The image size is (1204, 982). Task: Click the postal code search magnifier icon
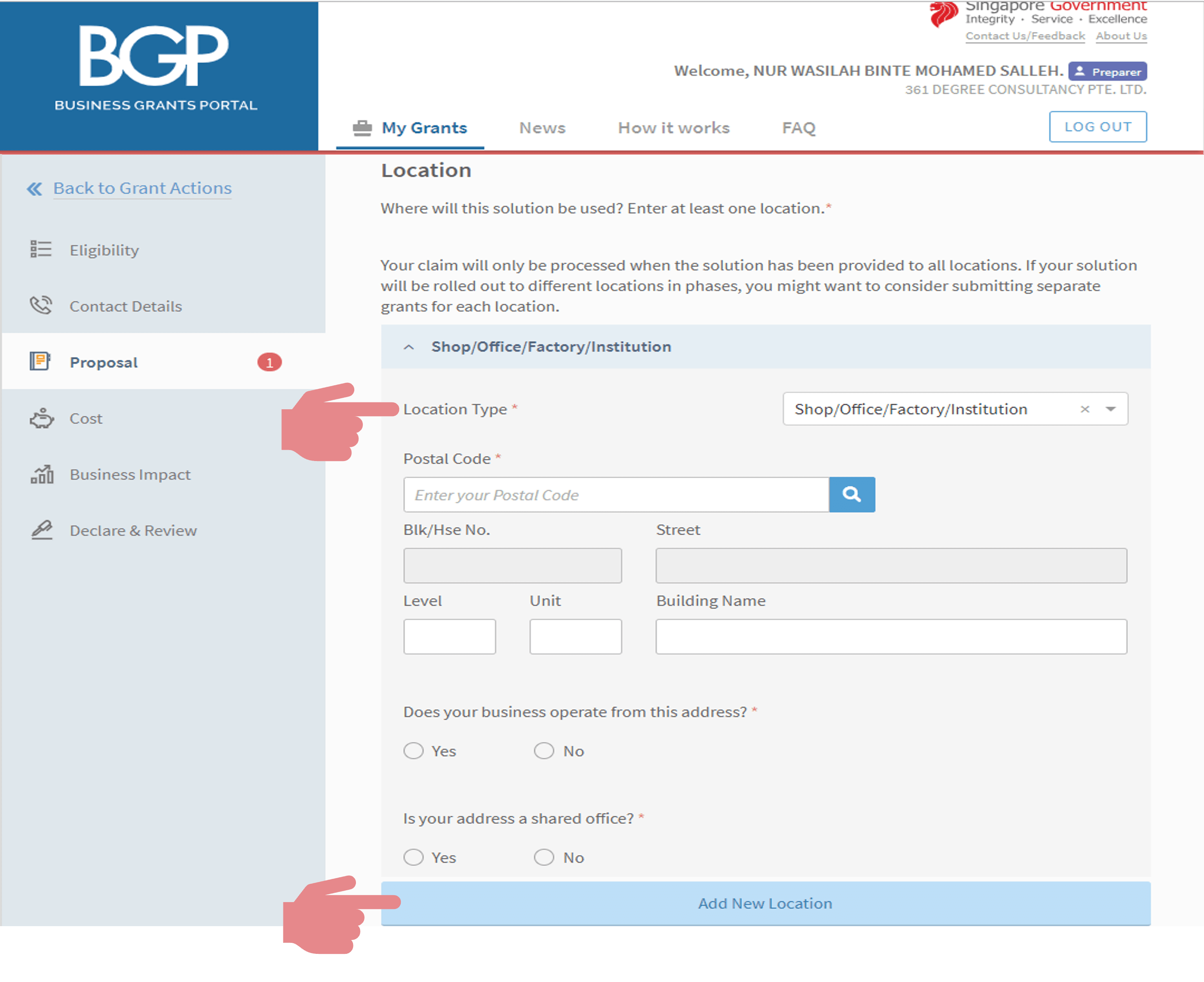tap(851, 495)
